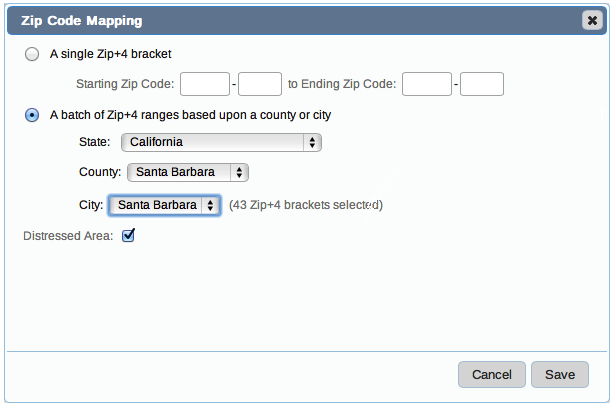Open the State dropdown showing California
The width and height of the screenshot is (614, 405).
(221, 142)
